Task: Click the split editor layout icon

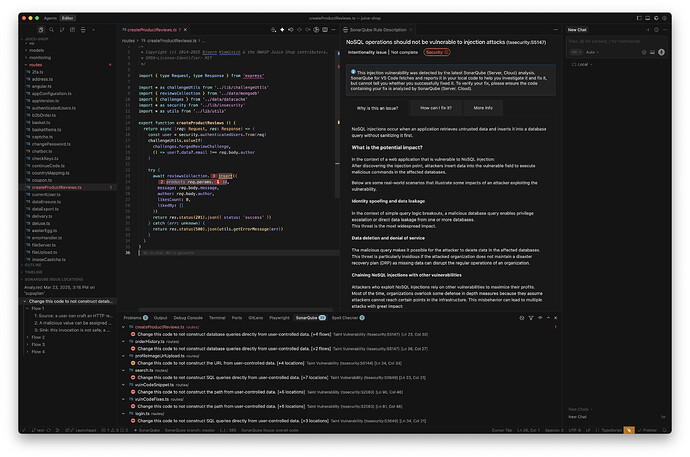Action: tap(325, 30)
